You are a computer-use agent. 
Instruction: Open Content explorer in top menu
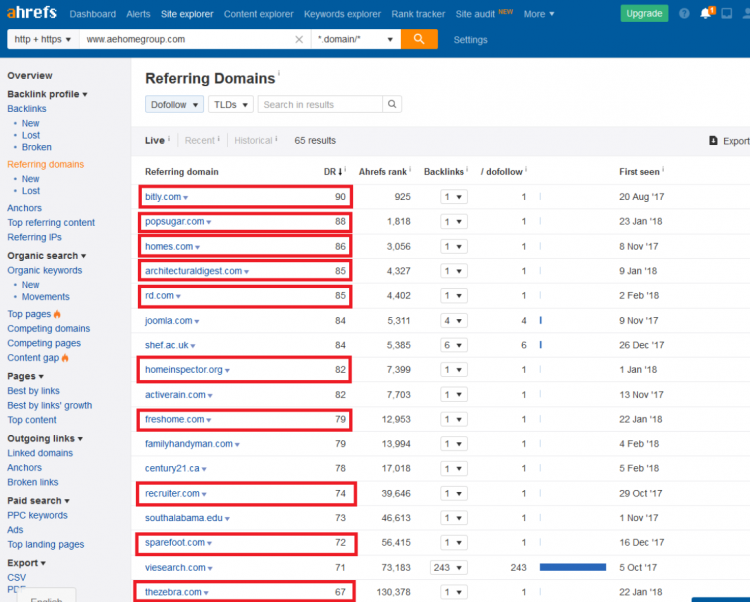click(259, 14)
